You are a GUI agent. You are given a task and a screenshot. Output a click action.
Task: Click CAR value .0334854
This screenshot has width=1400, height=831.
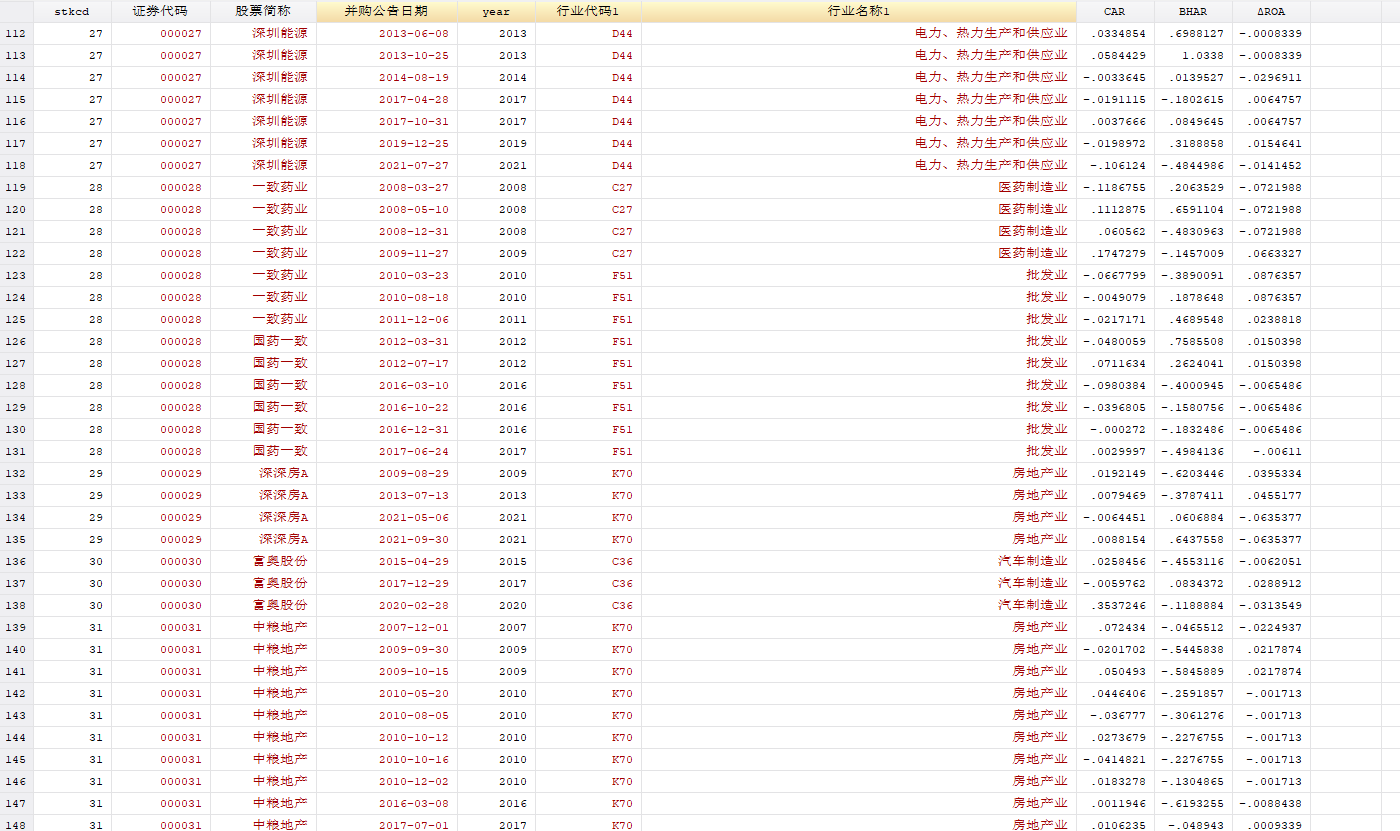(x=1118, y=33)
